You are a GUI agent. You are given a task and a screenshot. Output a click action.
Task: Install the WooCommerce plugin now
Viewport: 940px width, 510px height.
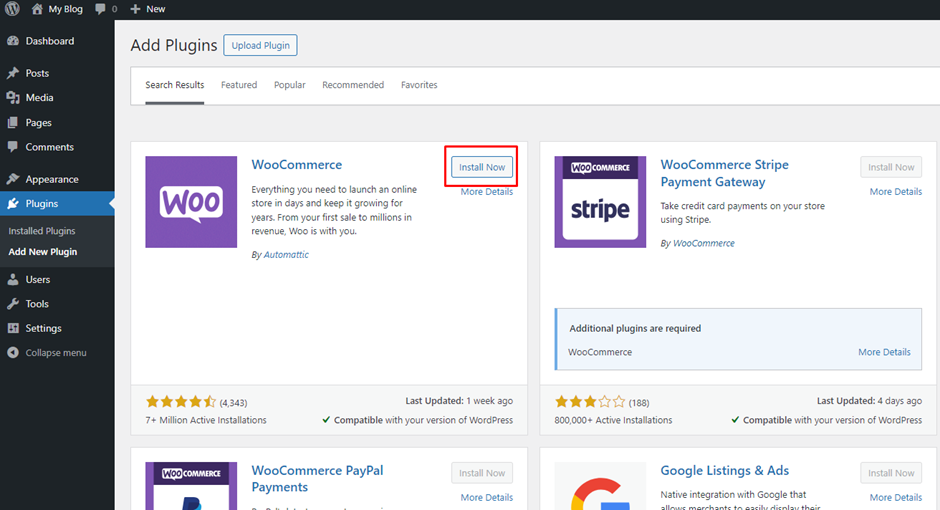pos(482,167)
